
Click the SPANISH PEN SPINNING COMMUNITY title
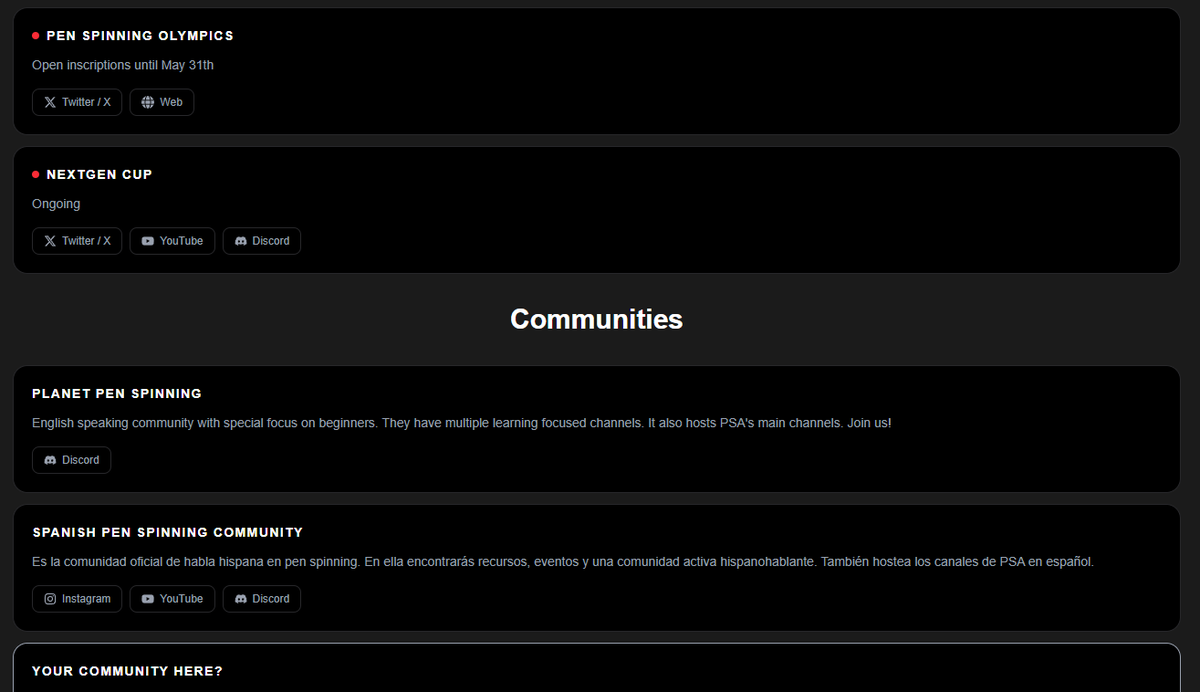click(x=167, y=533)
